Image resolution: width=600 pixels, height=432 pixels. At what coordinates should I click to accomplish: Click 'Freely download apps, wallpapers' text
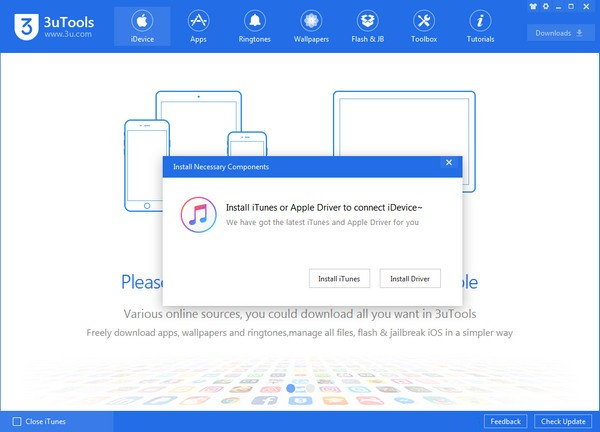(x=300, y=333)
